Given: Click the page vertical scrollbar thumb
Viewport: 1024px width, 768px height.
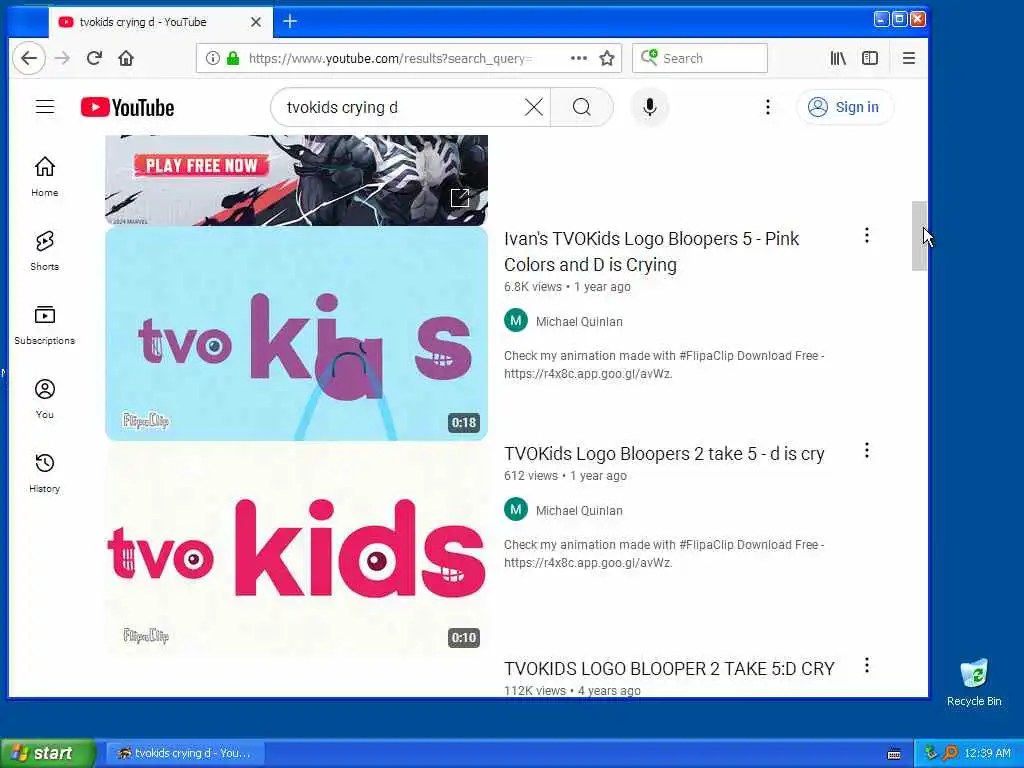Looking at the screenshot, I should click(x=919, y=236).
